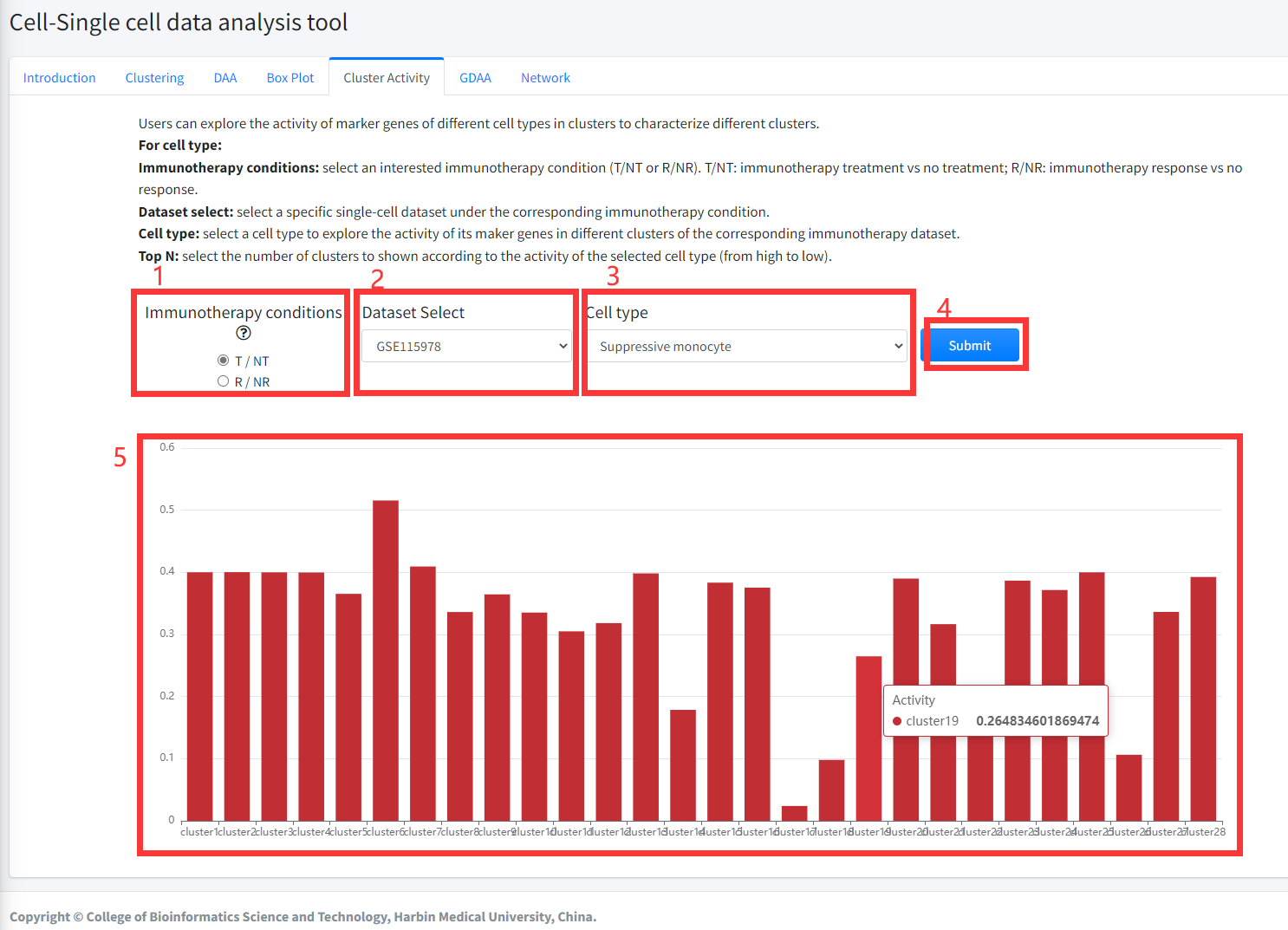Image resolution: width=1288 pixels, height=930 pixels.
Task: Click the Immunotherapy conditions help question-mark icon
Action: coord(244,334)
